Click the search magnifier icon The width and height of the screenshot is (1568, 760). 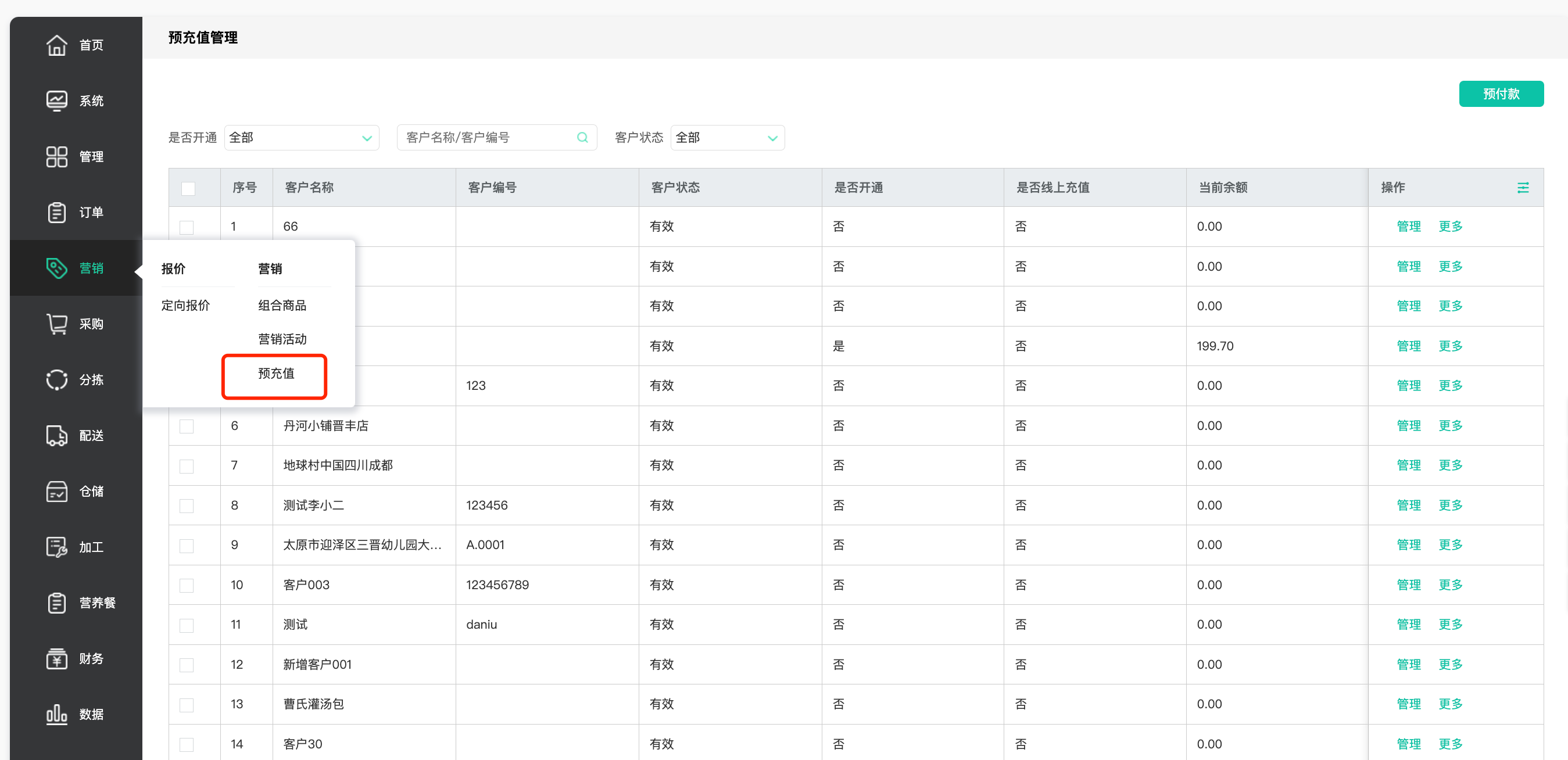point(582,138)
